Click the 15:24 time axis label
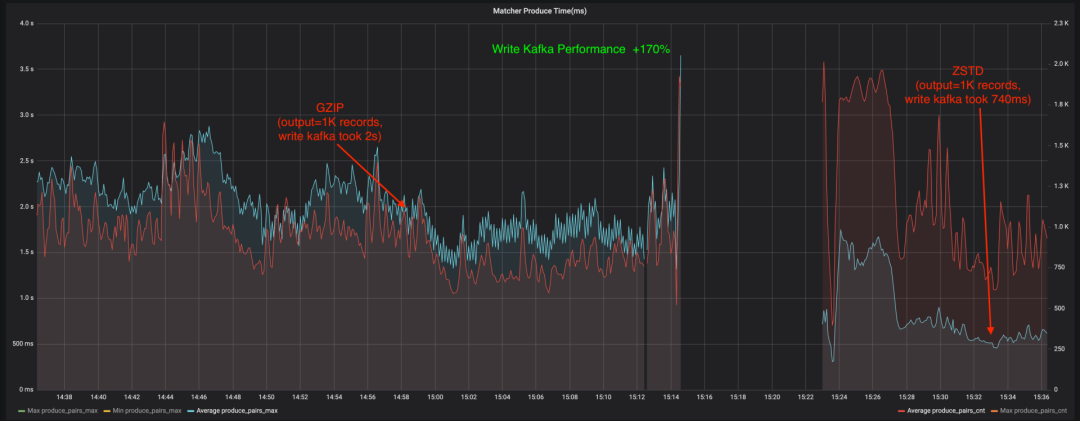 839,398
